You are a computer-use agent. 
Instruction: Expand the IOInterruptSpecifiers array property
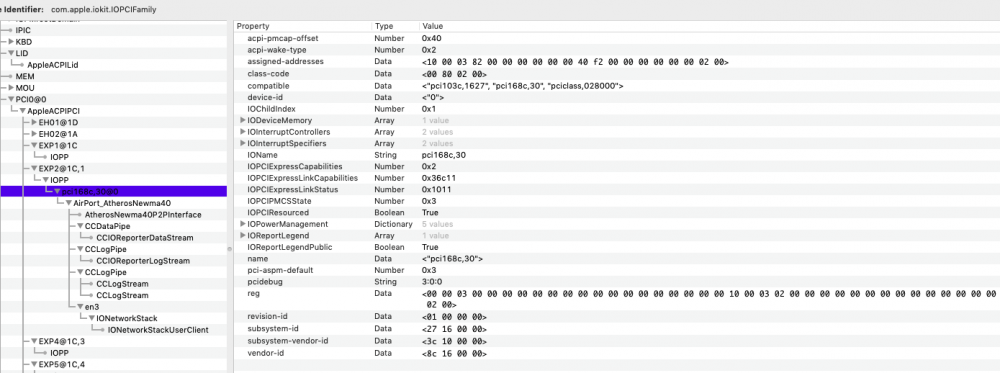(242, 143)
